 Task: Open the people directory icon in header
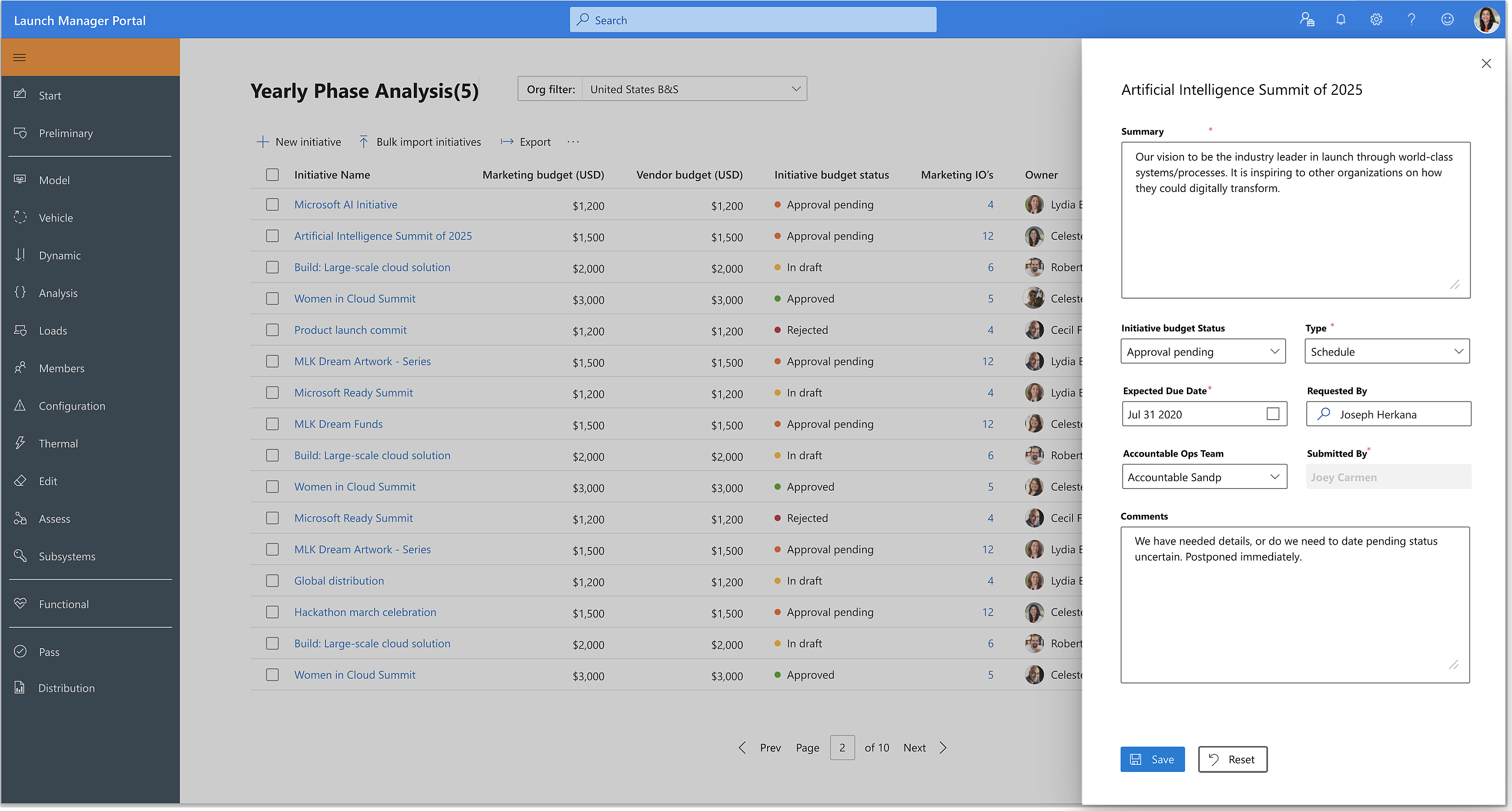[1307, 20]
